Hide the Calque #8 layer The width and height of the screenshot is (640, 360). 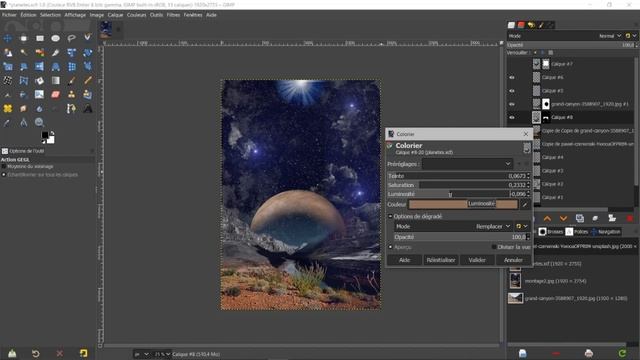pos(512,118)
